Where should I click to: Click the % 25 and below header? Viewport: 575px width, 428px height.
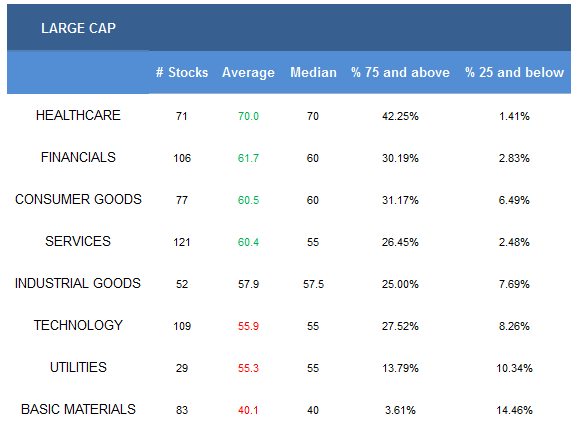pyautogui.click(x=514, y=72)
